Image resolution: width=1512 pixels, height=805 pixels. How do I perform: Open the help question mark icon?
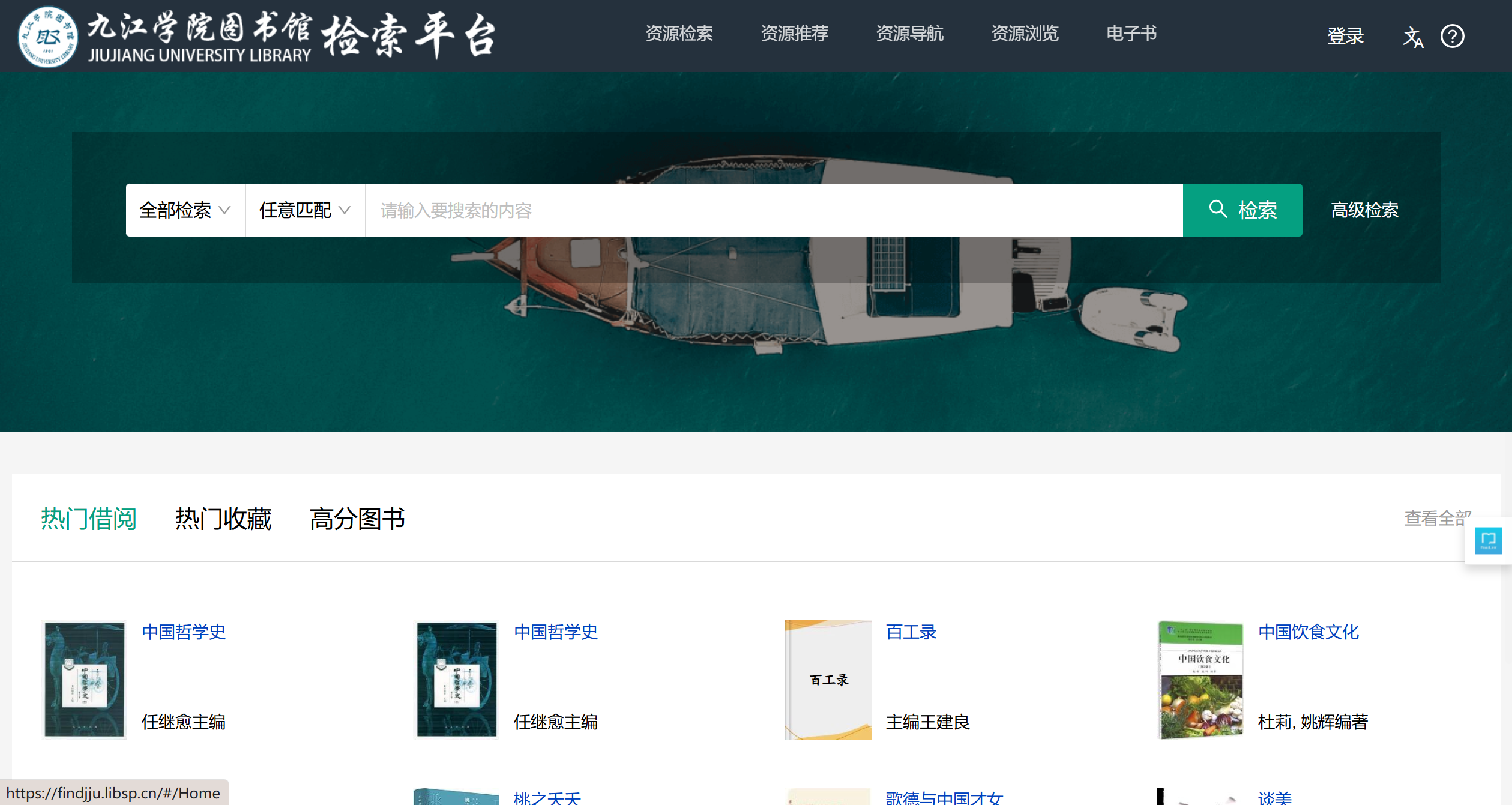pos(1452,37)
